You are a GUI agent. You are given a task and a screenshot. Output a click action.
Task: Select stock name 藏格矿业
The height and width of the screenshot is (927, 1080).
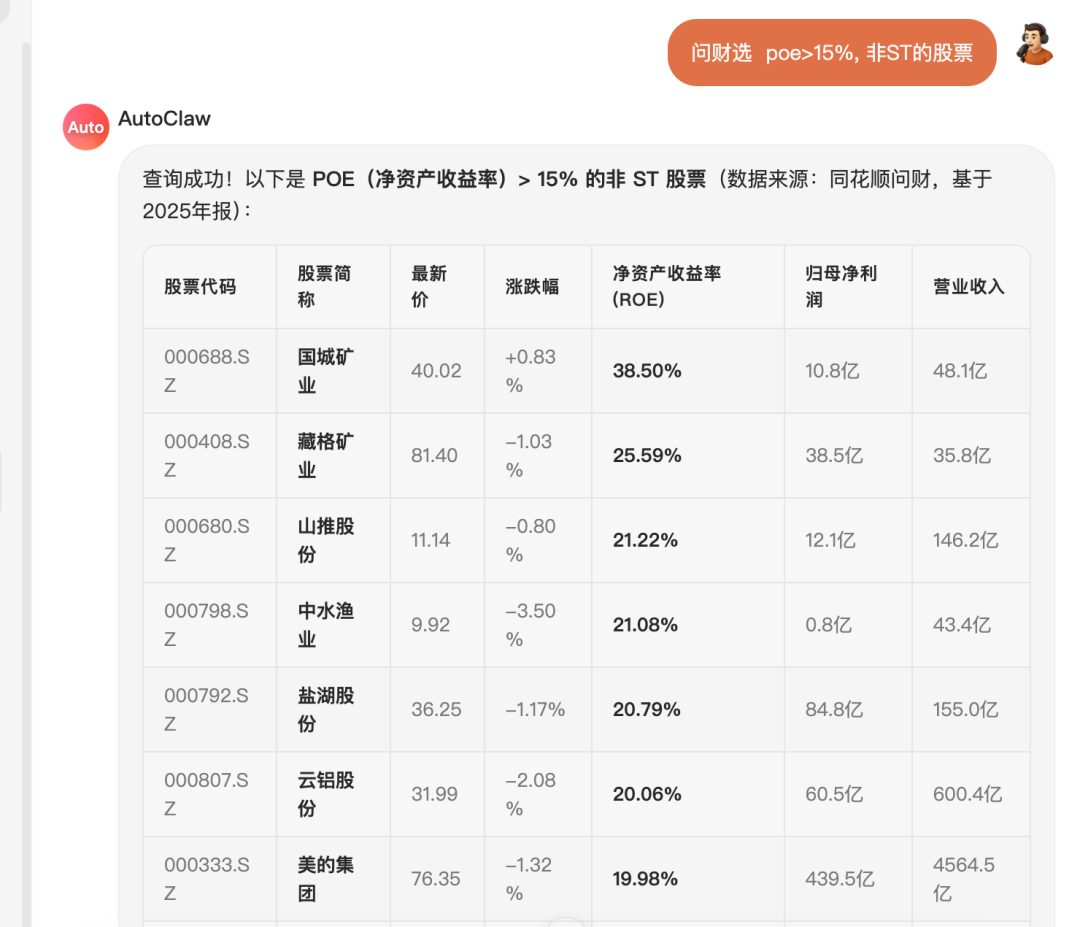click(x=326, y=456)
